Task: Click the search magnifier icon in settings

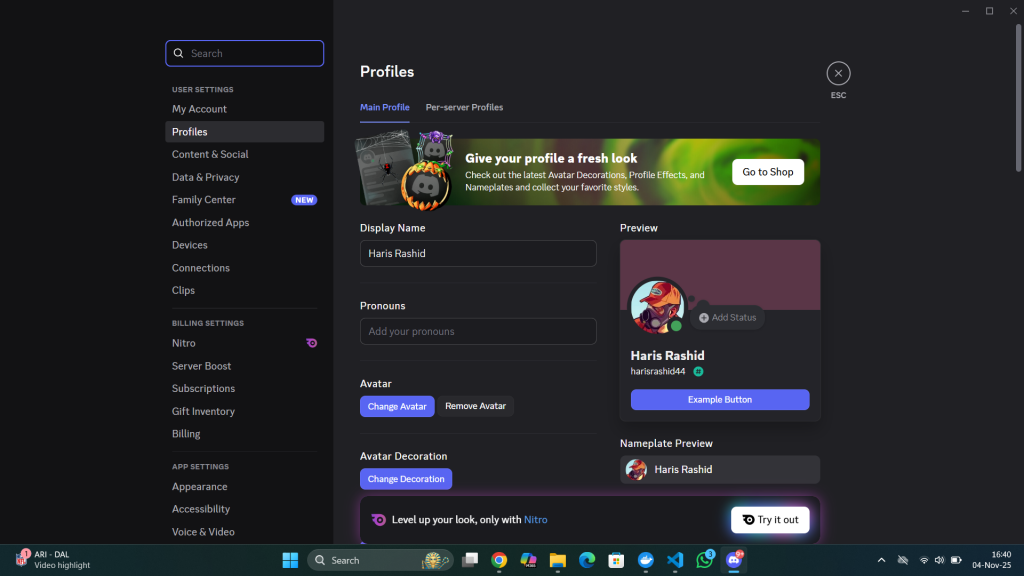Action: tap(179, 54)
